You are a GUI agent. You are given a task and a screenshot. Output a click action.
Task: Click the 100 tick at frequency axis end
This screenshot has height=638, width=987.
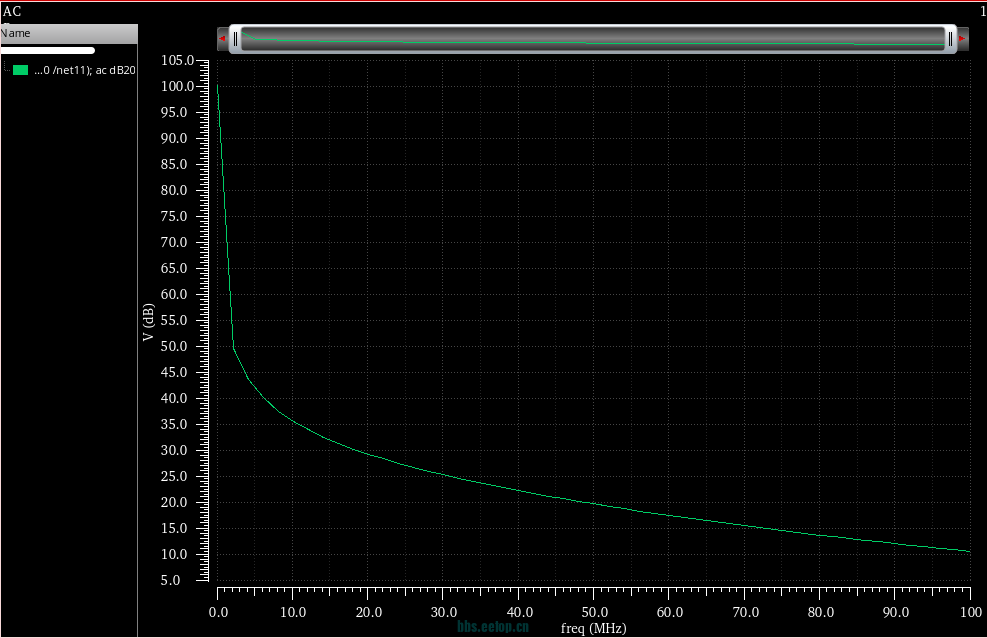[x=970, y=612]
